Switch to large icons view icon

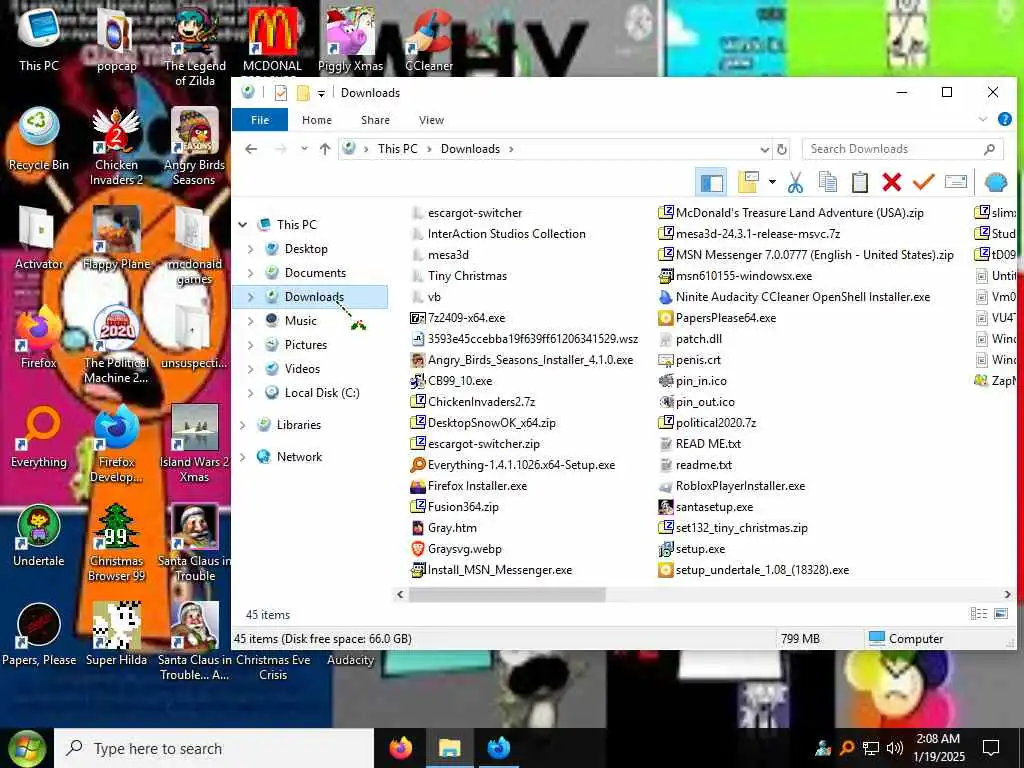(1000, 613)
